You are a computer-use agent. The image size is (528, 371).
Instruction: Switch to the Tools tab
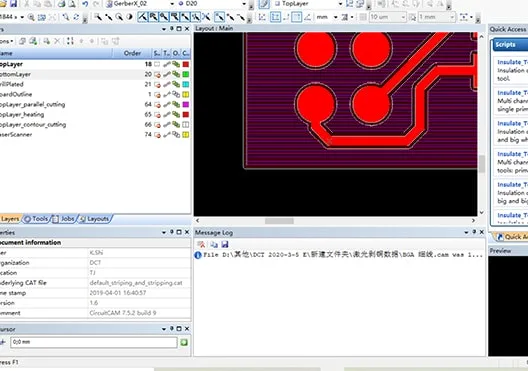[x=36, y=219]
